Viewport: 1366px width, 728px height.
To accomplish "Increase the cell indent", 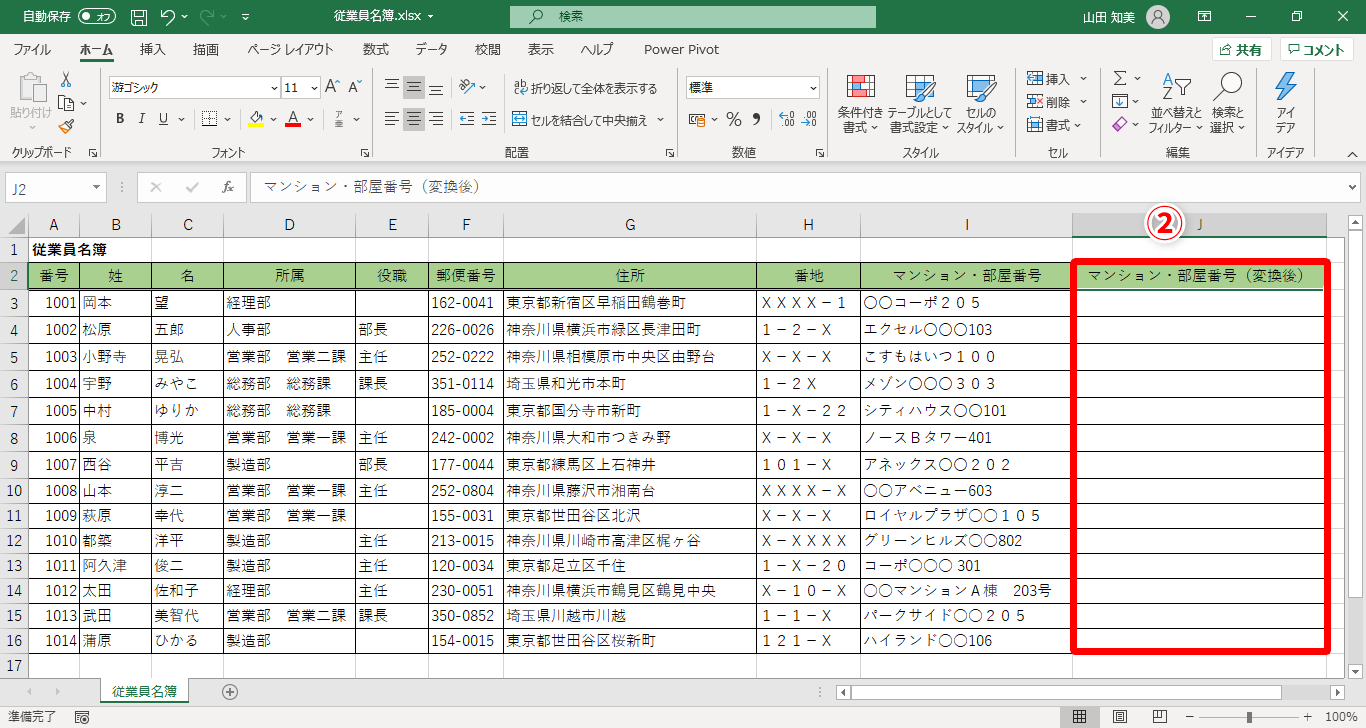I will click(490, 119).
